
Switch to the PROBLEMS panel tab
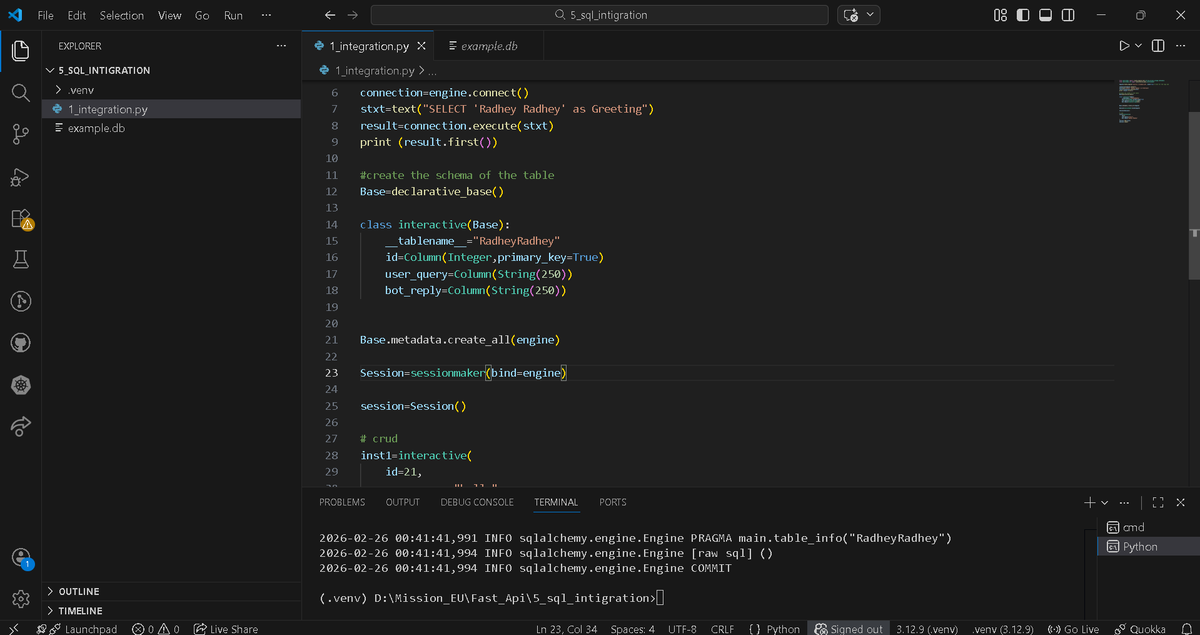342,502
